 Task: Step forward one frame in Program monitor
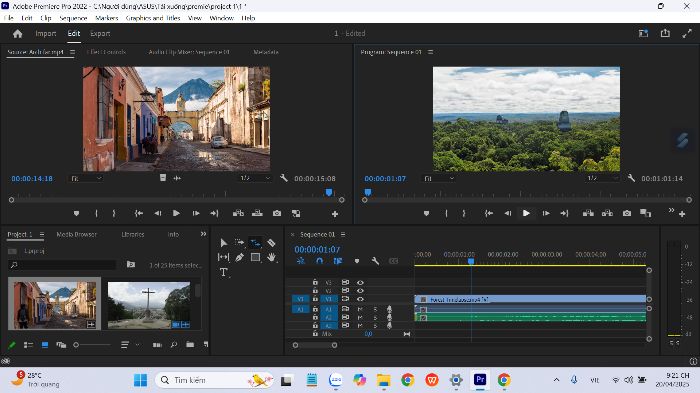546,213
